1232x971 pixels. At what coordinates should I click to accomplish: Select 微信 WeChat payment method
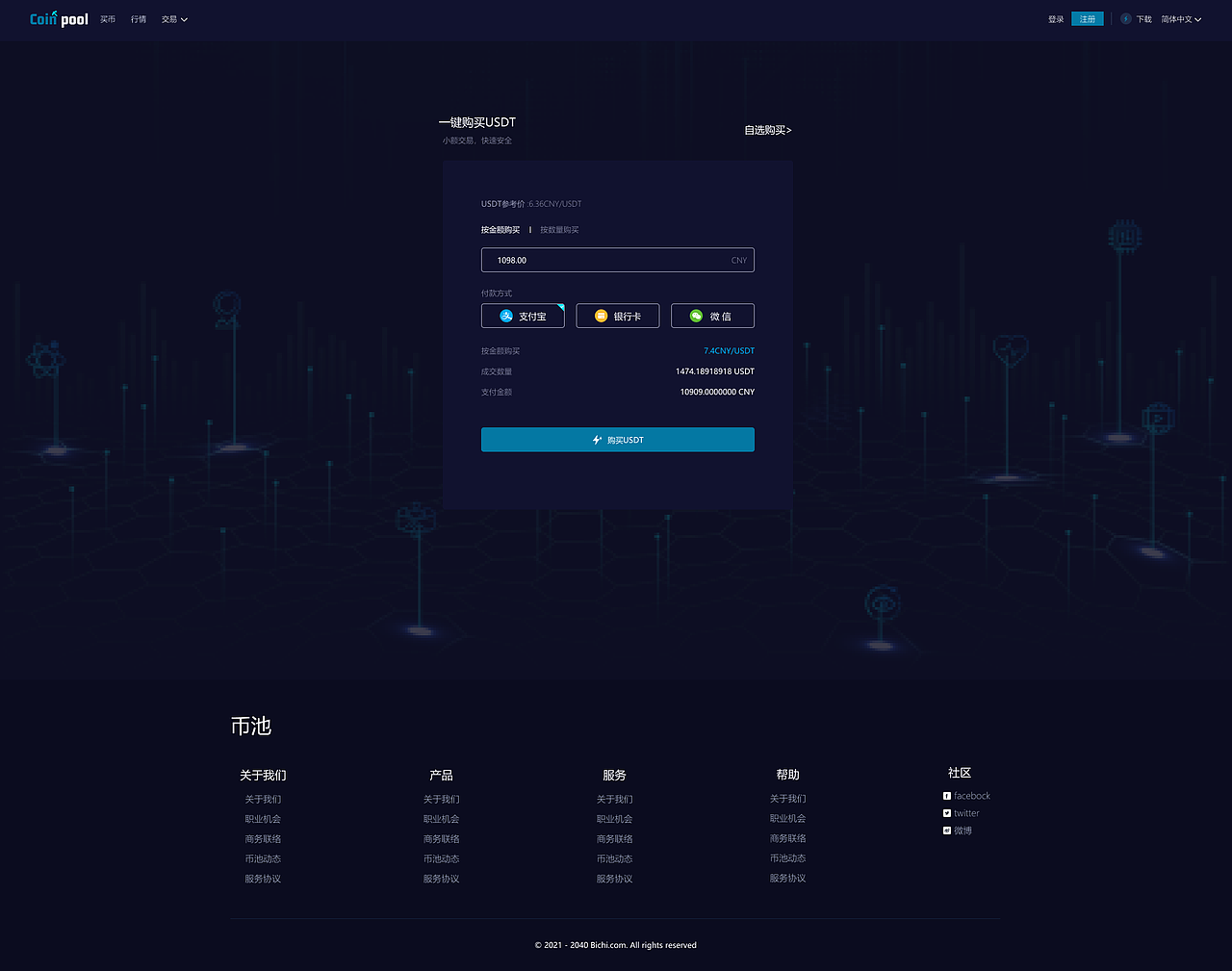click(712, 316)
